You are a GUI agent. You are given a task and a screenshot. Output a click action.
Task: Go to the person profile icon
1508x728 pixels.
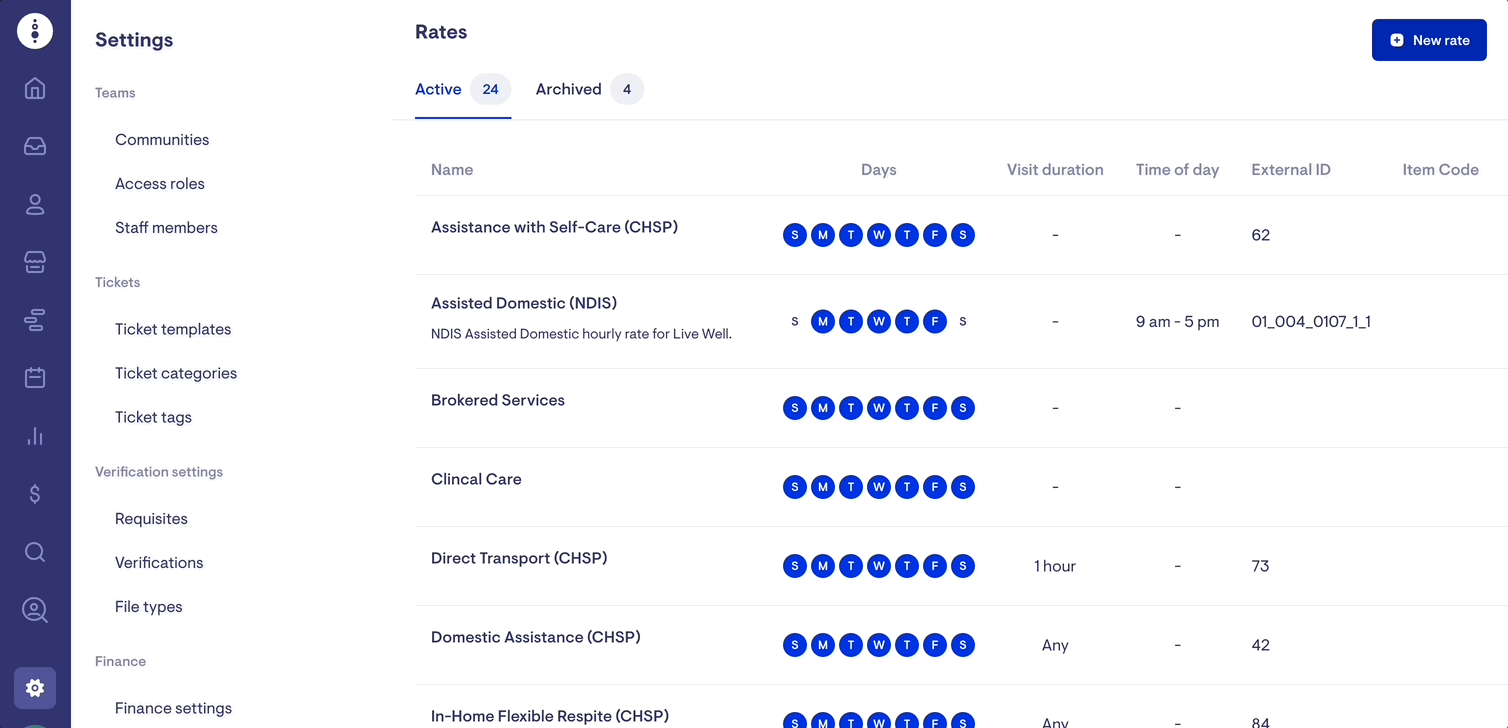click(35, 204)
